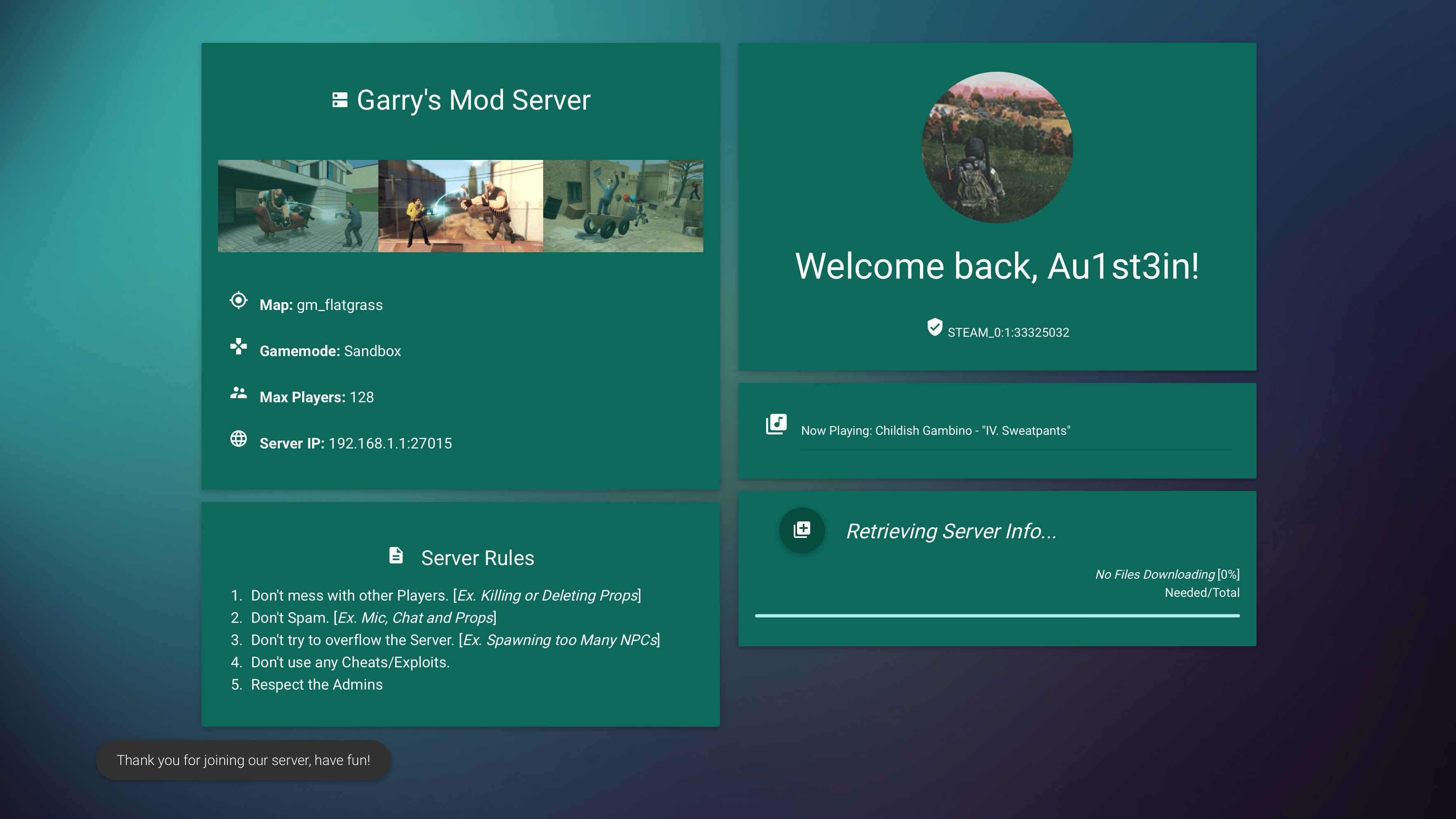
Task: Click the right cart with balloons screenshot
Action: (623, 207)
